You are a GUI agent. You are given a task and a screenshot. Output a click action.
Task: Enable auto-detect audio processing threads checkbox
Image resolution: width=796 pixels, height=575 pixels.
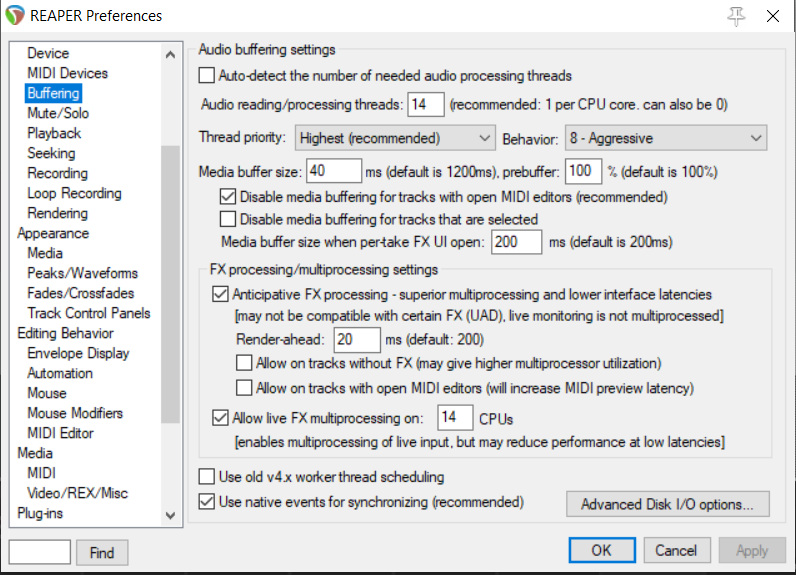click(x=207, y=75)
